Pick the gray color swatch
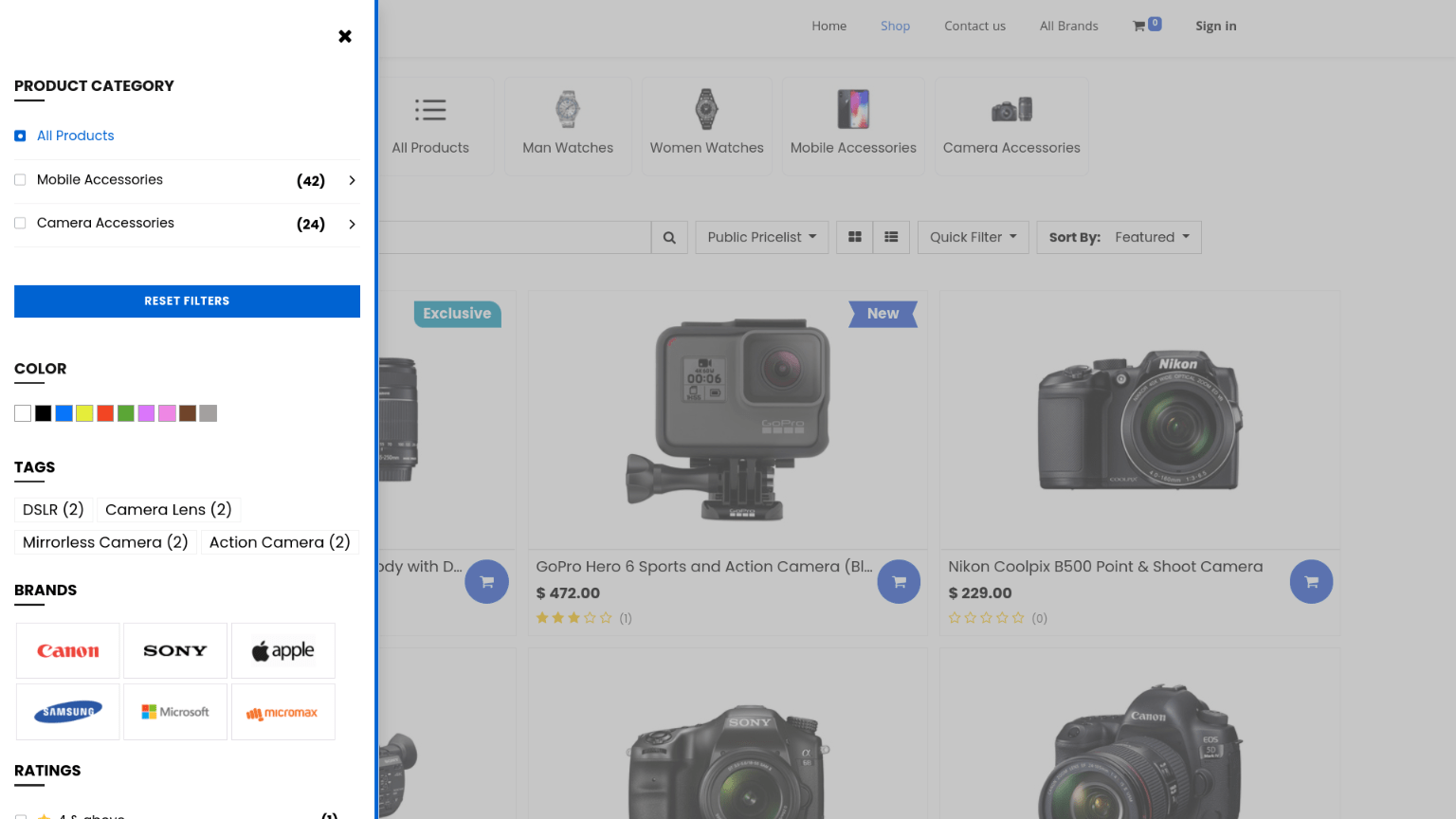This screenshot has width=1456, height=819. tap(209, 413)
